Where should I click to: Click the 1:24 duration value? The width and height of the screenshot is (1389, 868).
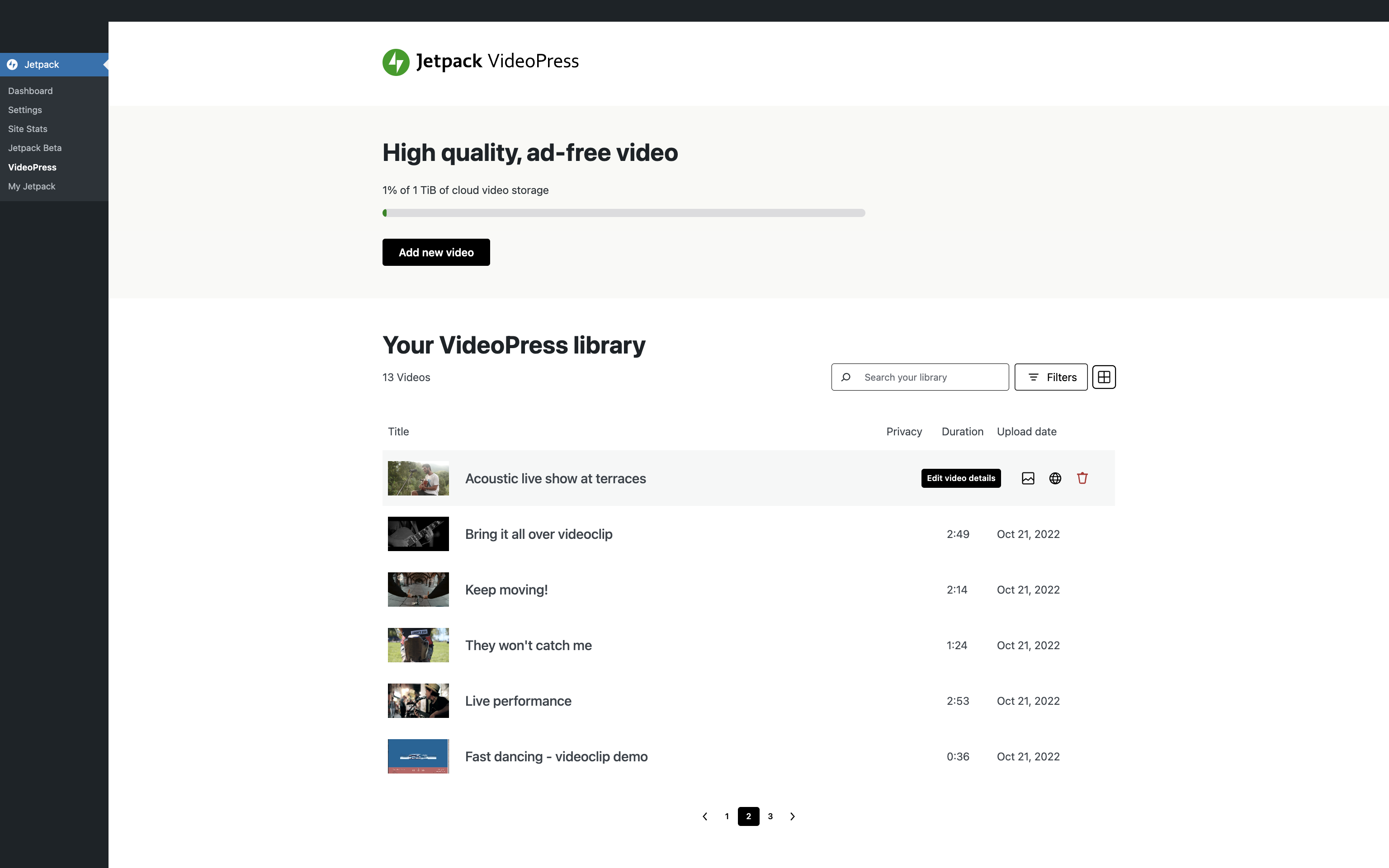pos(957,645)
